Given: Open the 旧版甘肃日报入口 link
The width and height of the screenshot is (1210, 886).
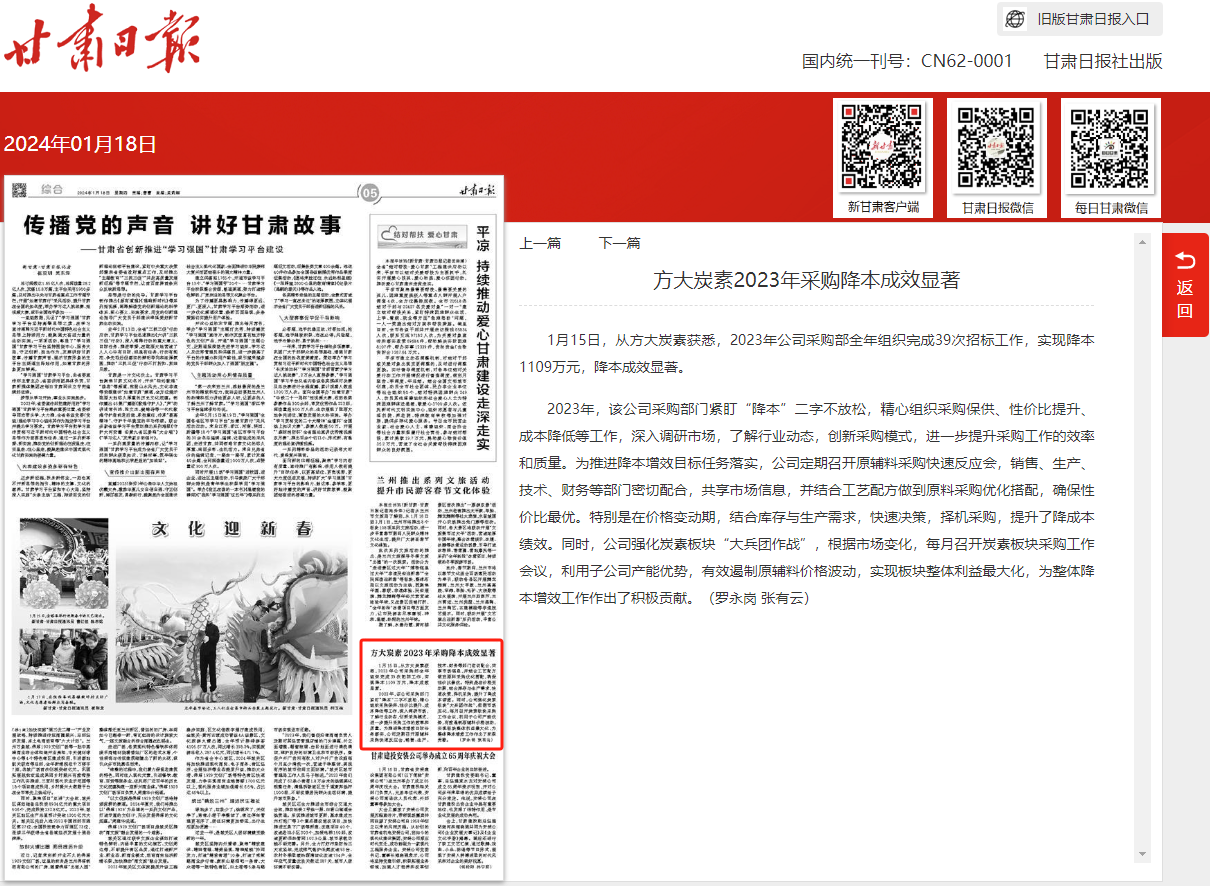Looking at the screenshot, I should click(x=1092, y=19).
